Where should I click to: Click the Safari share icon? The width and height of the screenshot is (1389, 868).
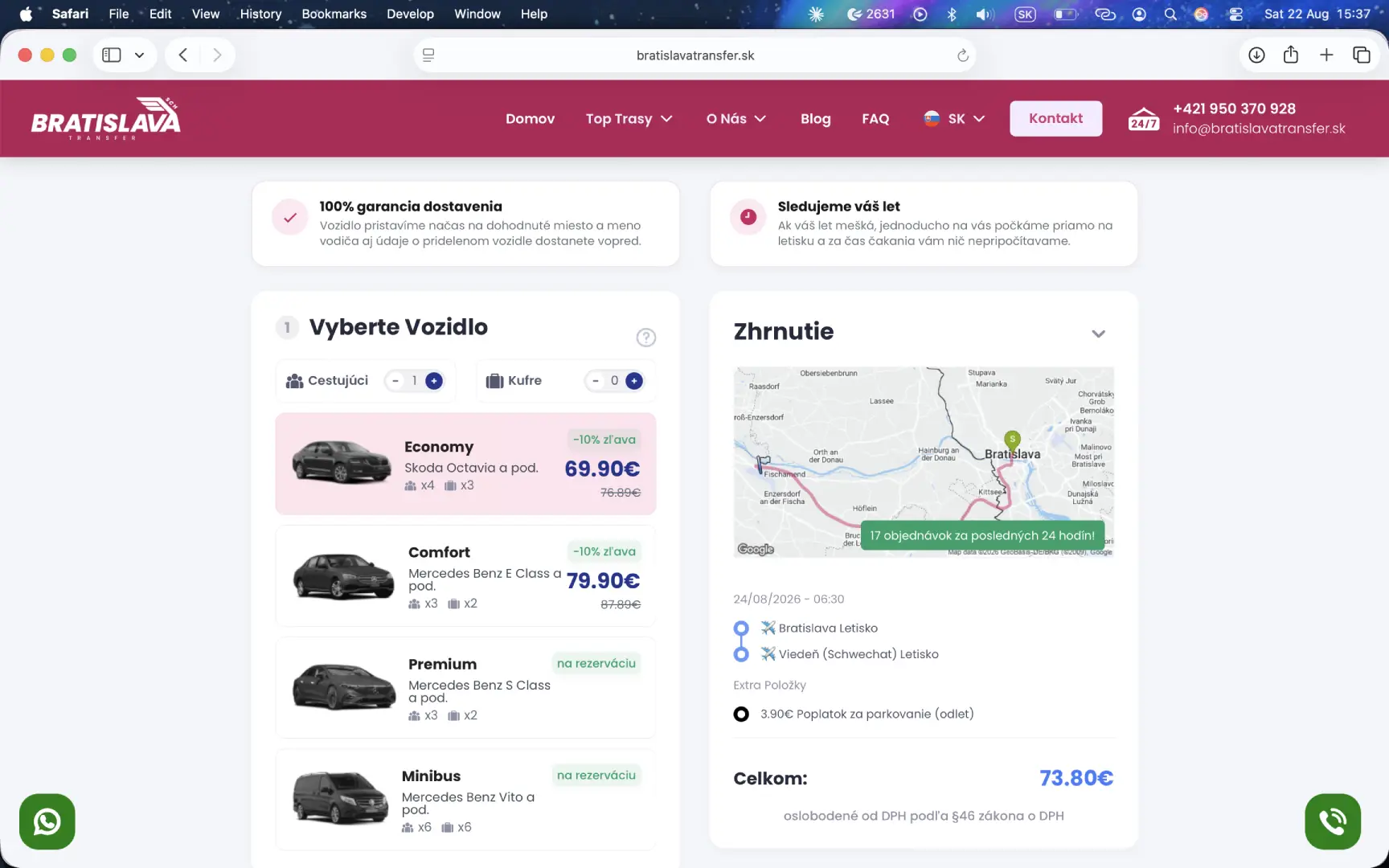tap(1291, 55)
